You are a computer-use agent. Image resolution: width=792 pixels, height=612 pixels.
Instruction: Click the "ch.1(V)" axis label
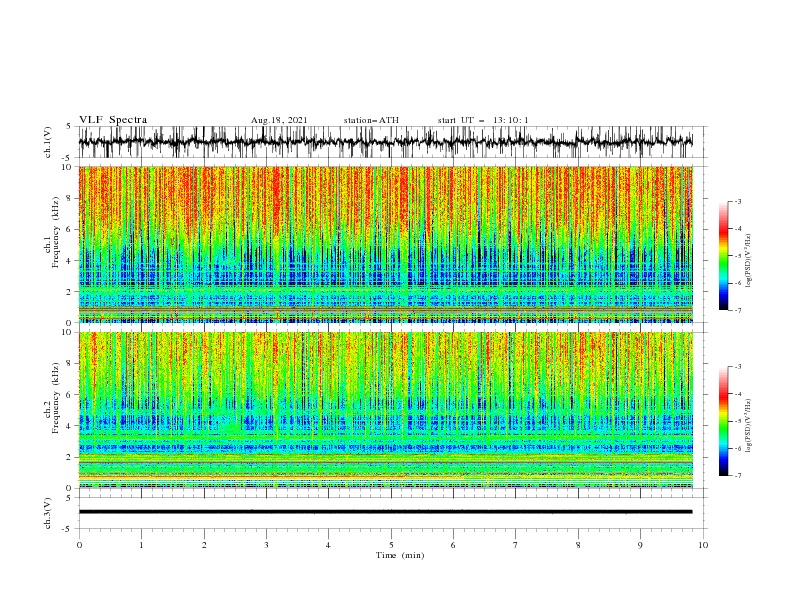click(x=48, y=142)
